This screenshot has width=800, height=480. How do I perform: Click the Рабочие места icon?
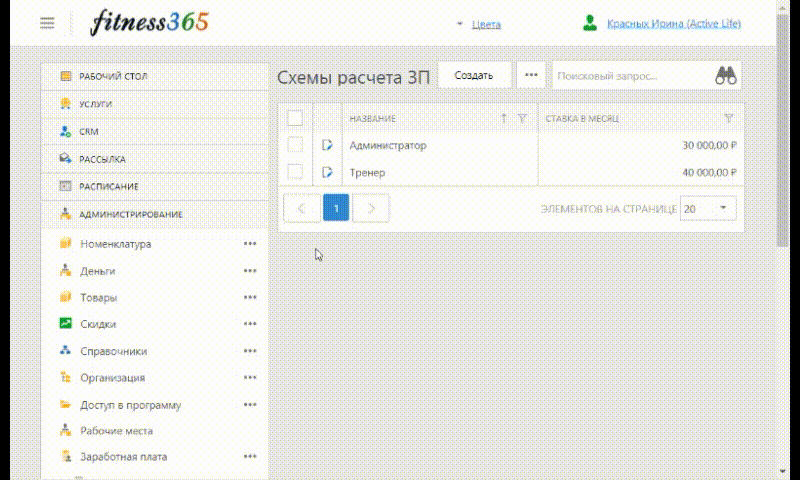point(65,431)
